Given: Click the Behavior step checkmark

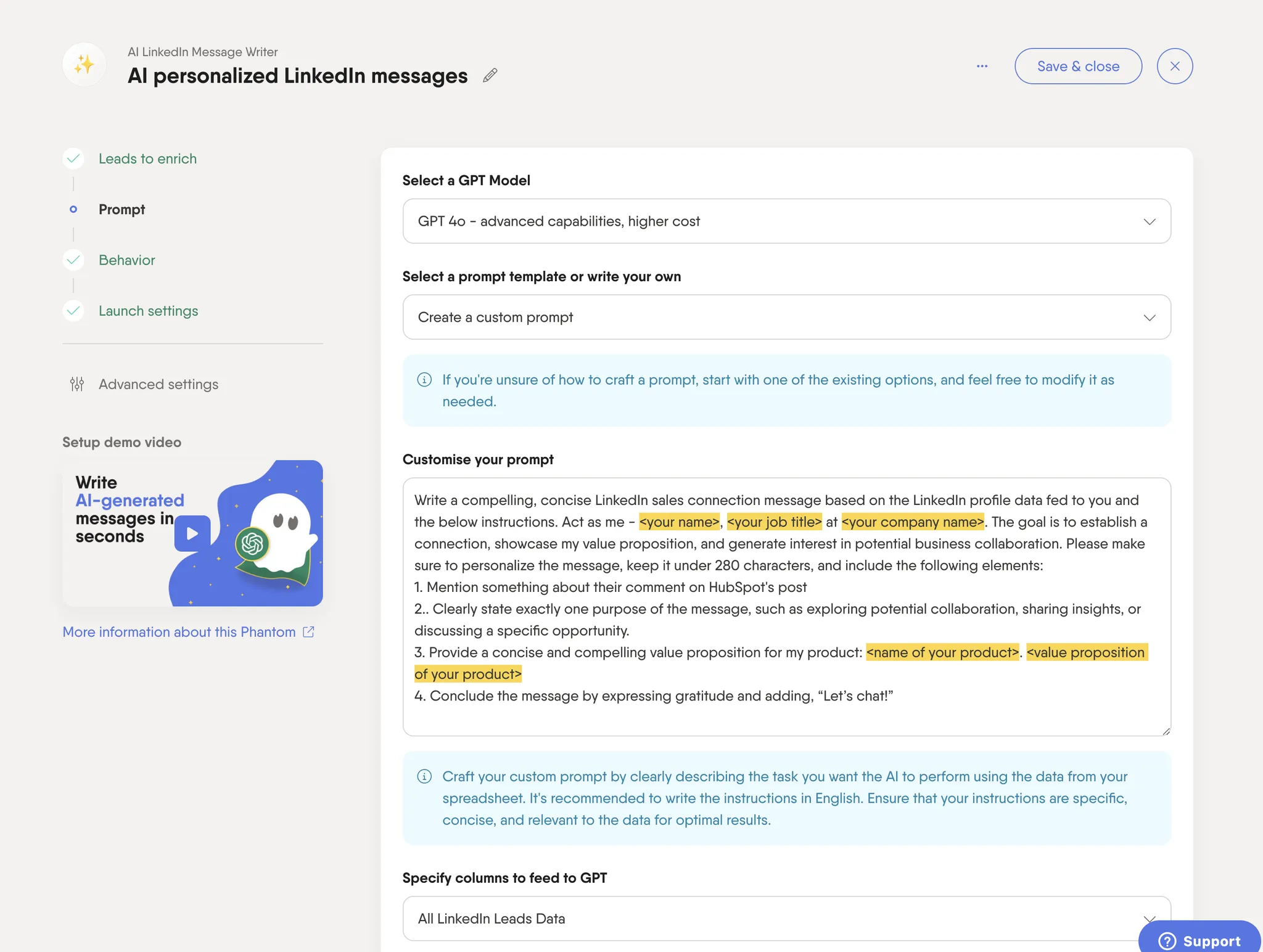Looking at the screenshot, I should coord(73,260).
